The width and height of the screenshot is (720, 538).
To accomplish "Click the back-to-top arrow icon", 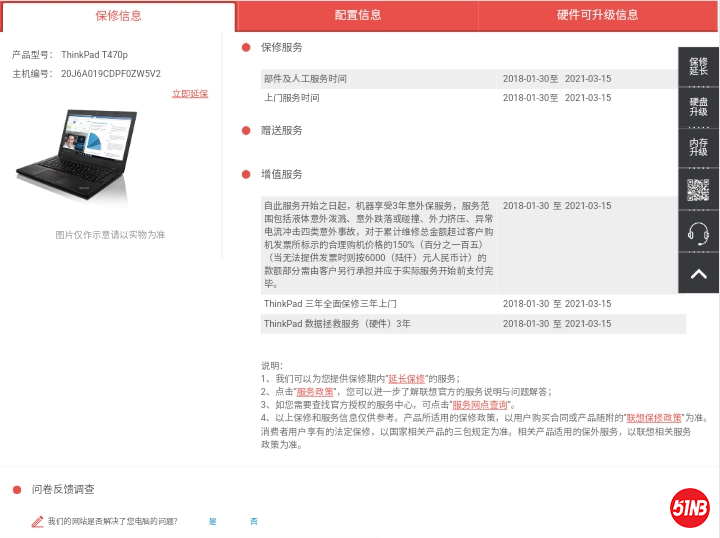I will 698,274.
